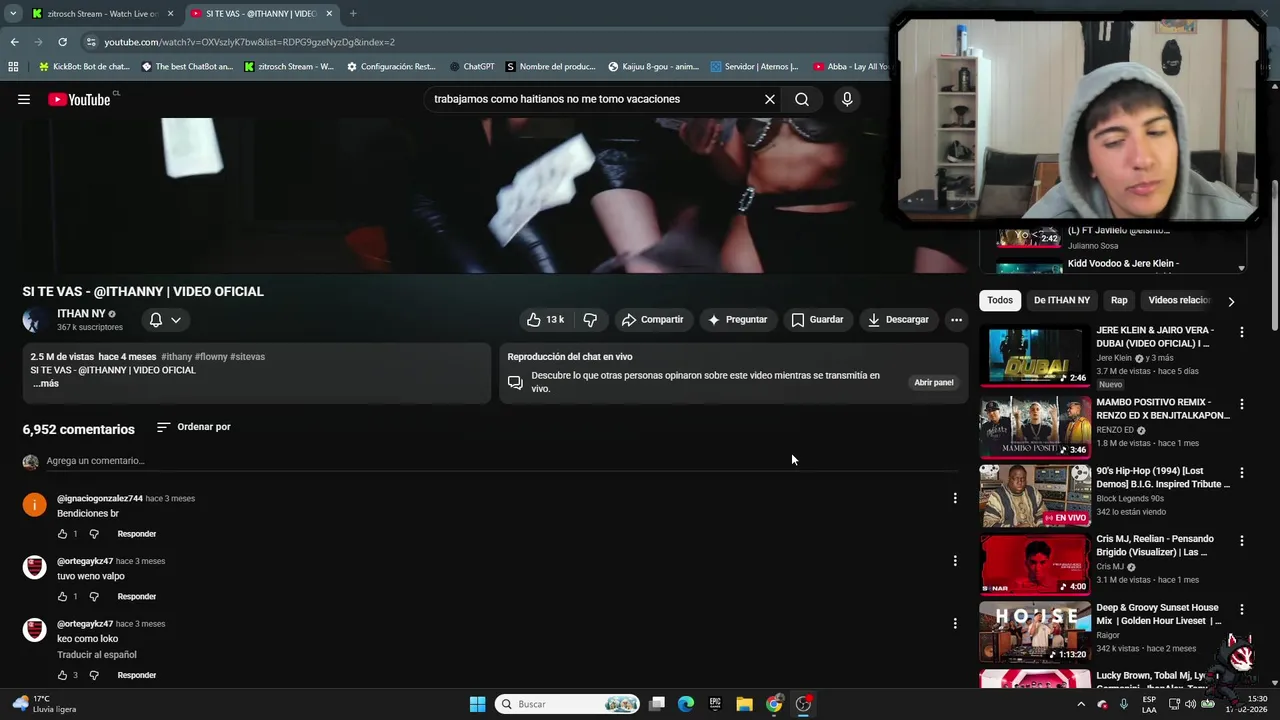Dislike the Bendiciones br comment

[94, 534]
